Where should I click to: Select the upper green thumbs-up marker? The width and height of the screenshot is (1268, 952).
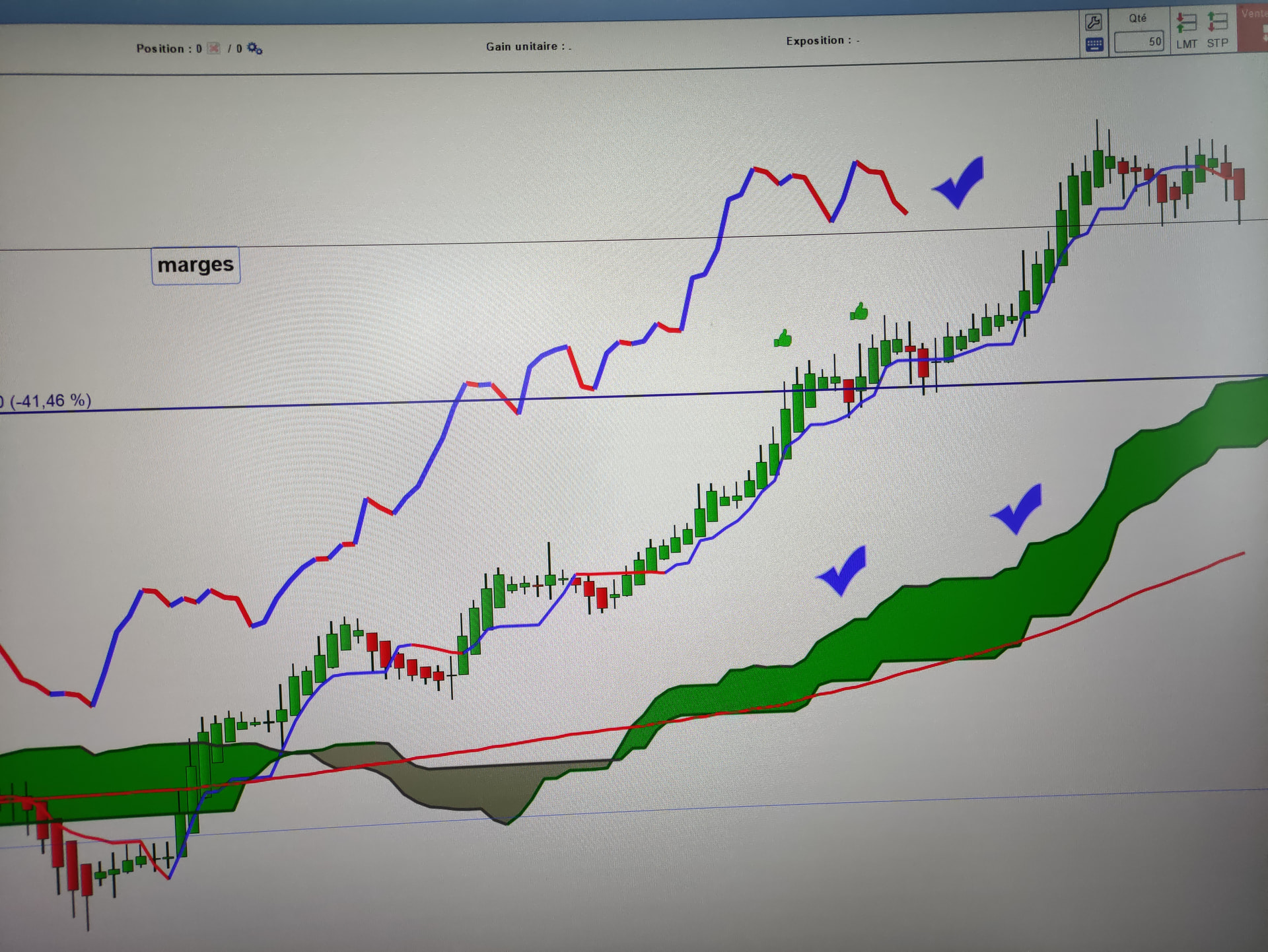point(859,311)
